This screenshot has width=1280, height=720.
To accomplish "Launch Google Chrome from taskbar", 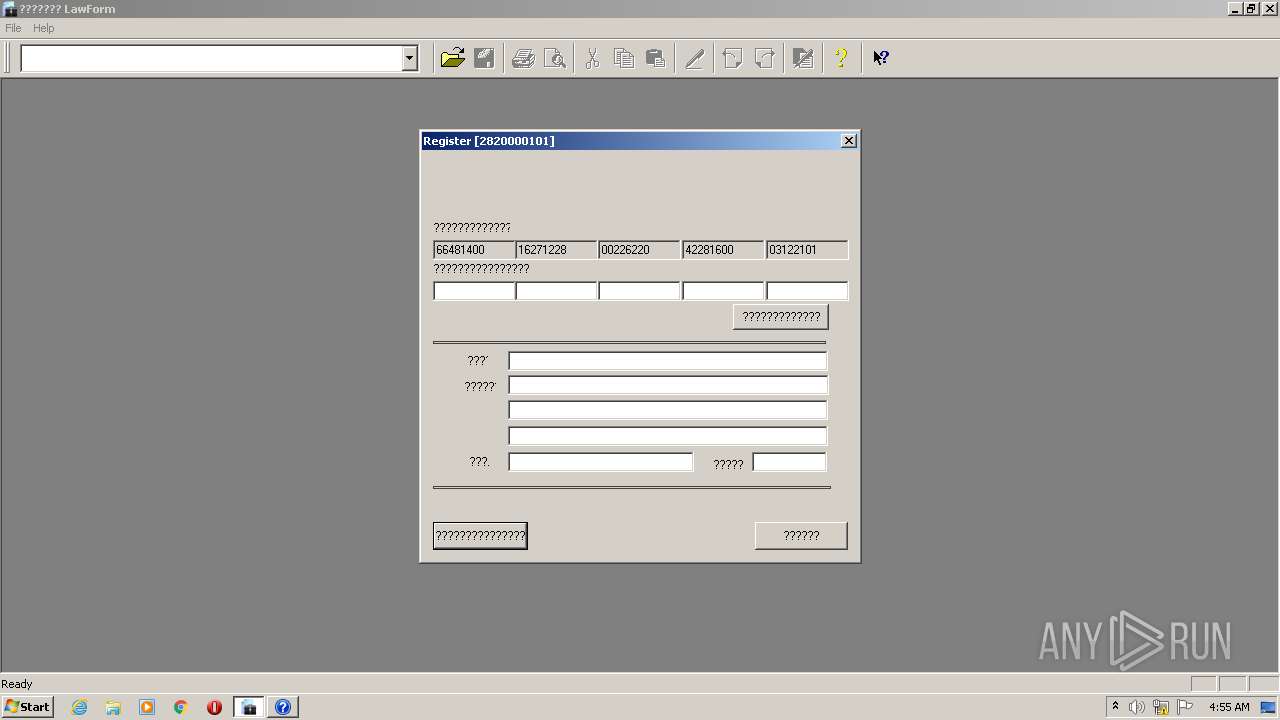I will coord(181,707).
